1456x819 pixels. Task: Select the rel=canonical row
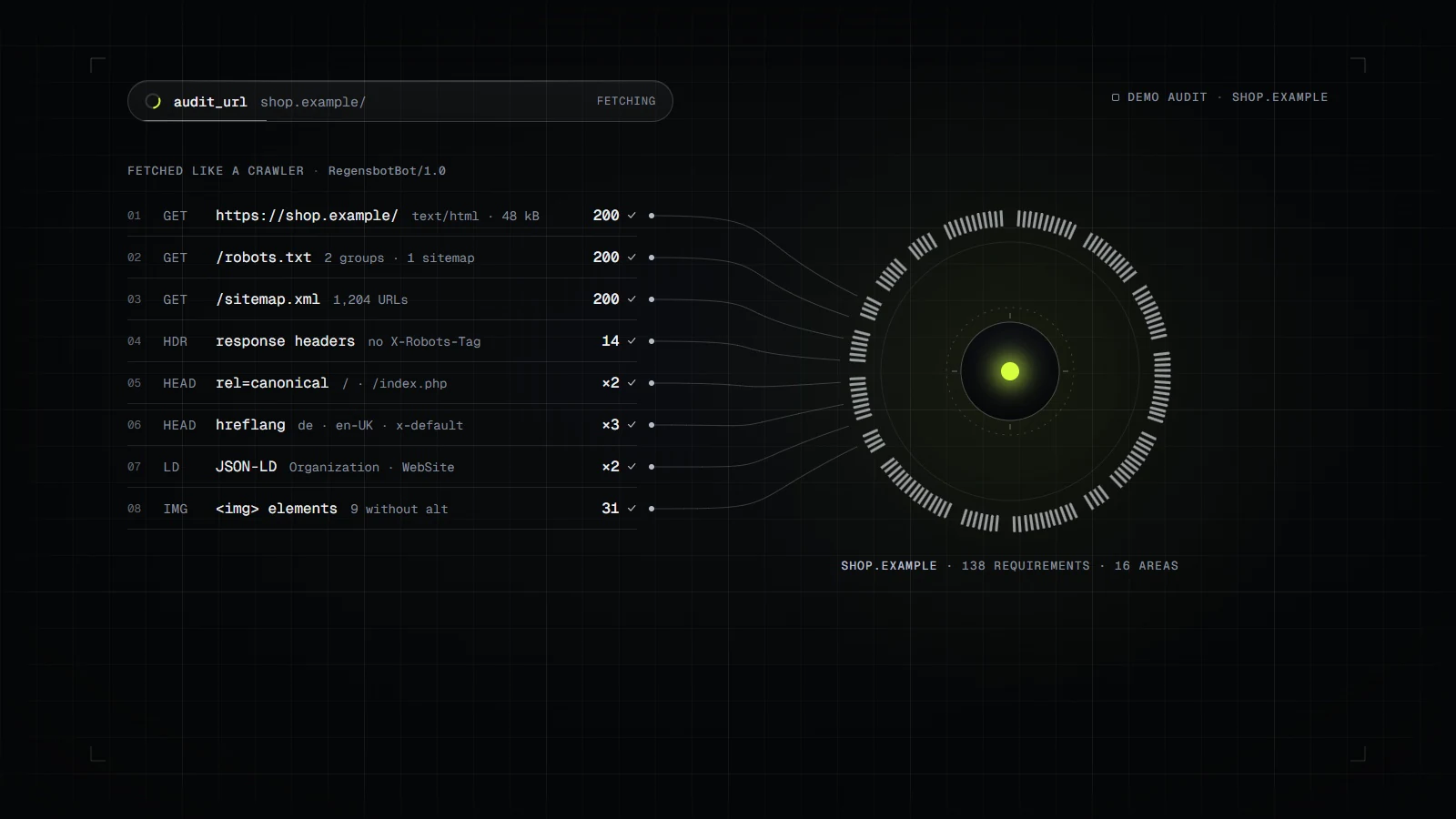click(x=382, y=383)
